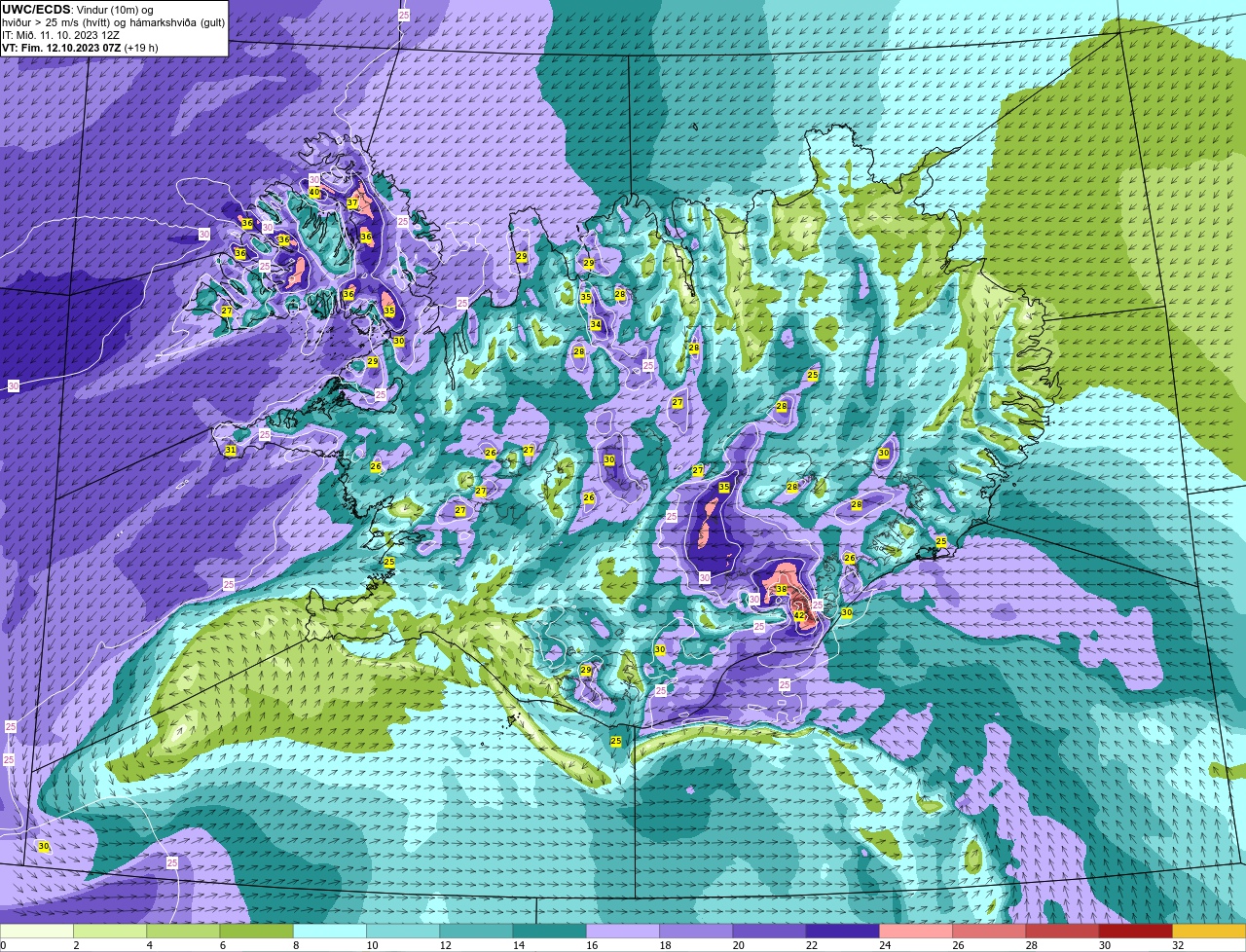Screen dimensions: 1246x952
Task: Select the 20–22 m/s purple legend swatch
Action: (x=769, y=931)
